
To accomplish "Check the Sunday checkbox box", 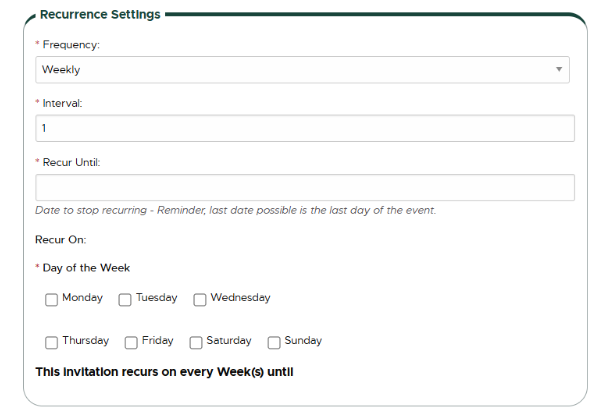I will tap(274, 343).
